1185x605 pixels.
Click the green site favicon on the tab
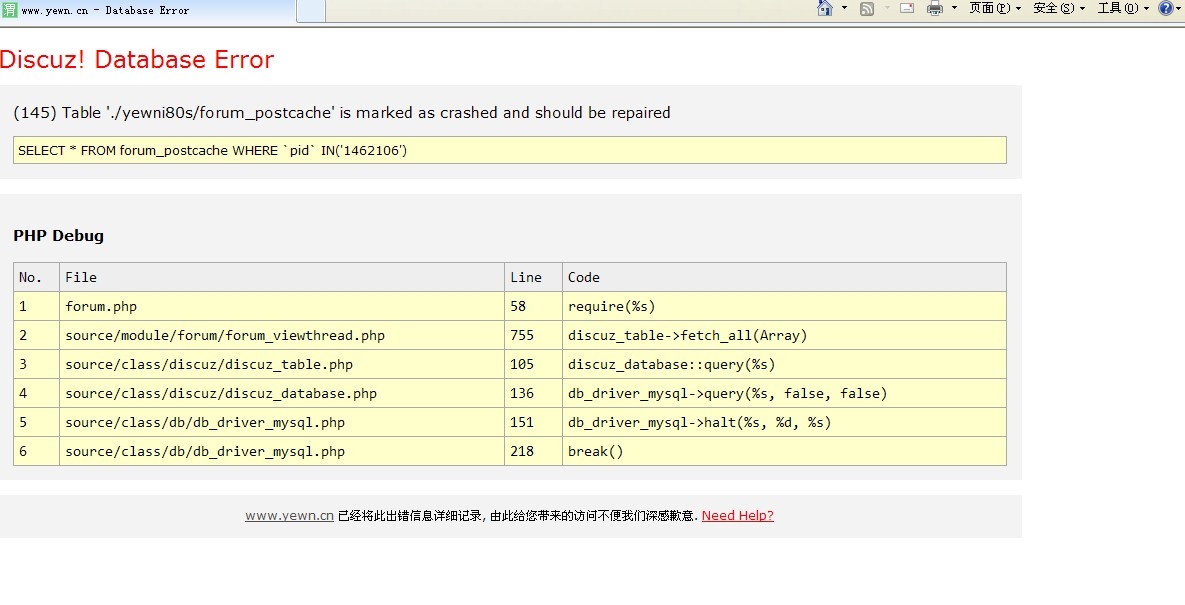(9, 10)
